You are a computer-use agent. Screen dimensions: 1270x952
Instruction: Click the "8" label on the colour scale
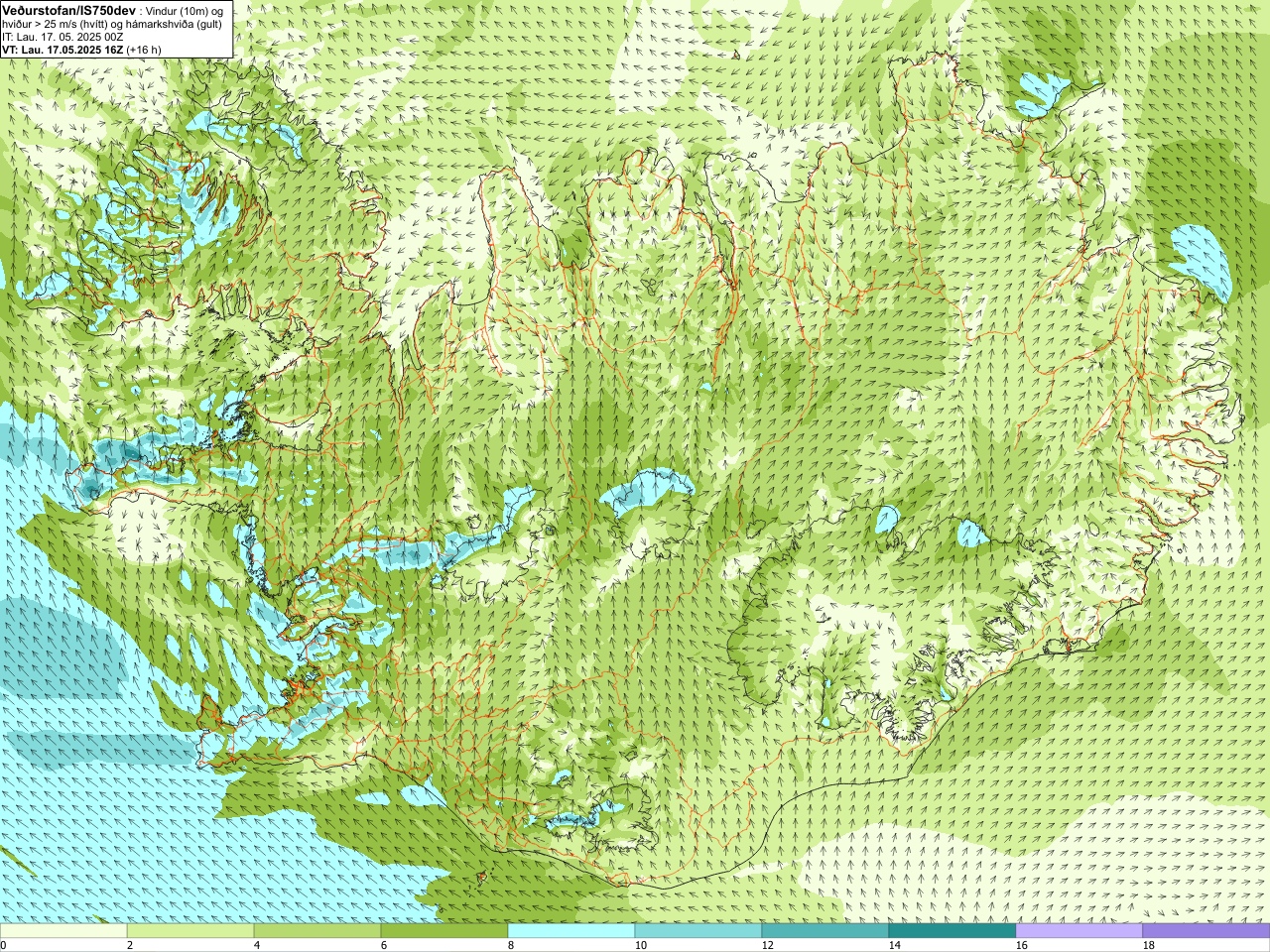click(x=511, y=945)
